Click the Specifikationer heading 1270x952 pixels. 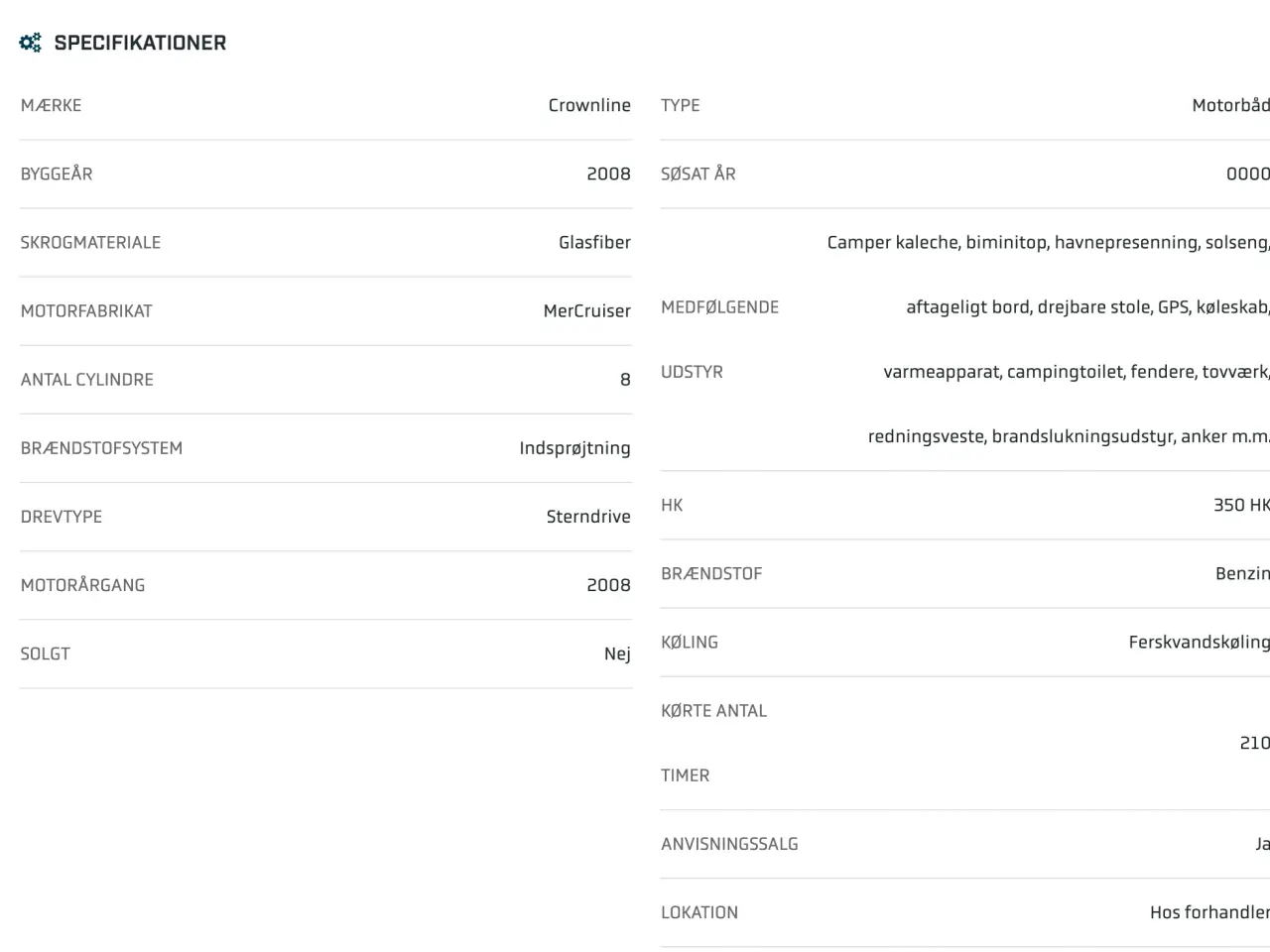(140, 43)
